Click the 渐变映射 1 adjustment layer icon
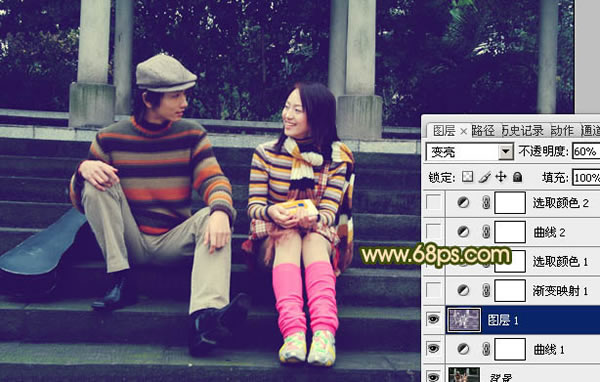Image resolution: width=600 pixels, height=382 pixels. (x=463, y=291)
